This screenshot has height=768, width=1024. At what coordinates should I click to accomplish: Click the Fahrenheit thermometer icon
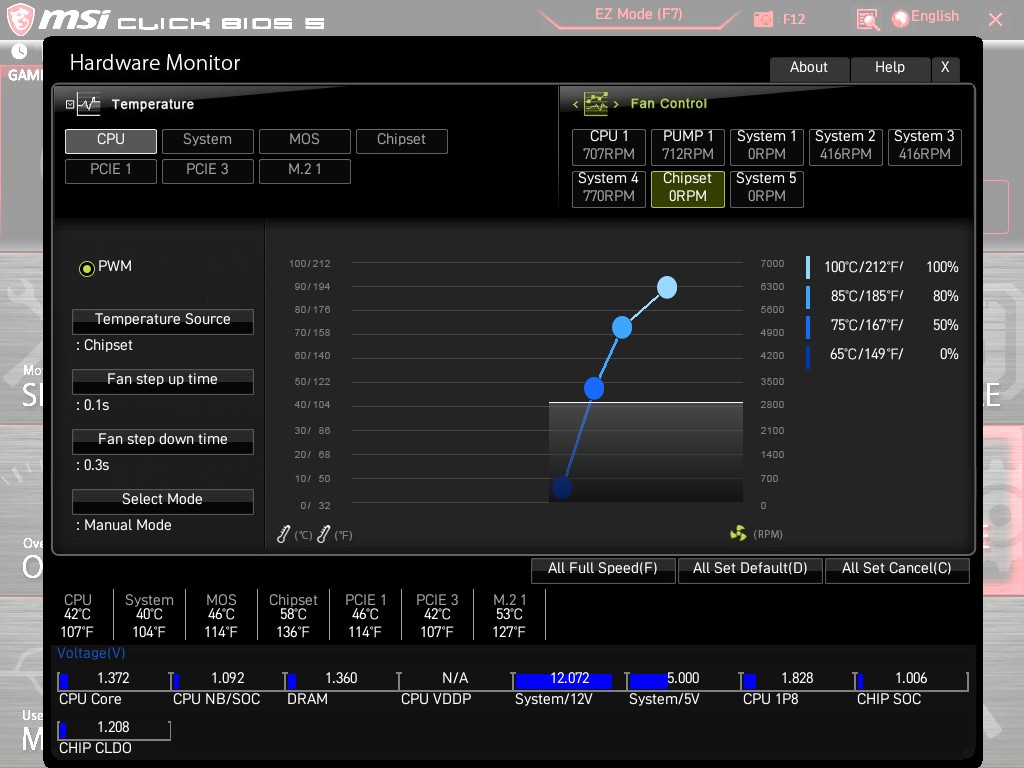(323, 534)
